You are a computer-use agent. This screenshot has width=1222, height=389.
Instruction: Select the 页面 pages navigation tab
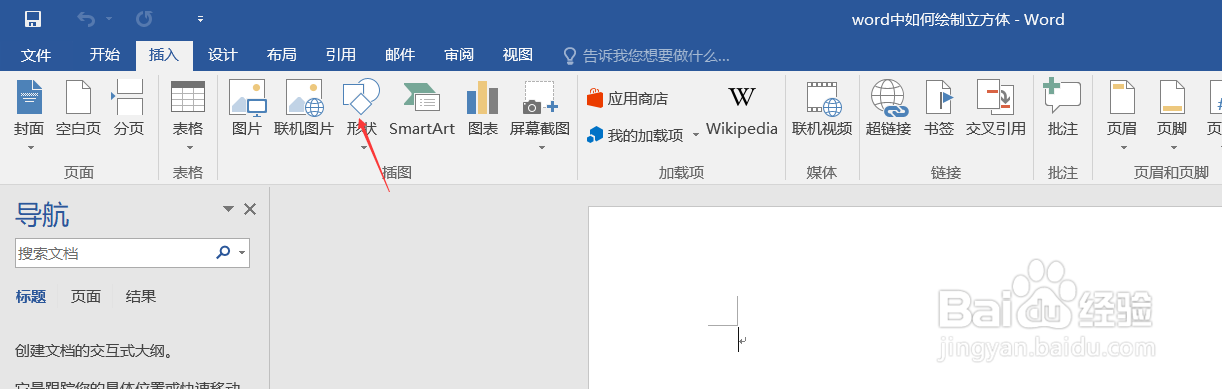(x=86, y=296)
